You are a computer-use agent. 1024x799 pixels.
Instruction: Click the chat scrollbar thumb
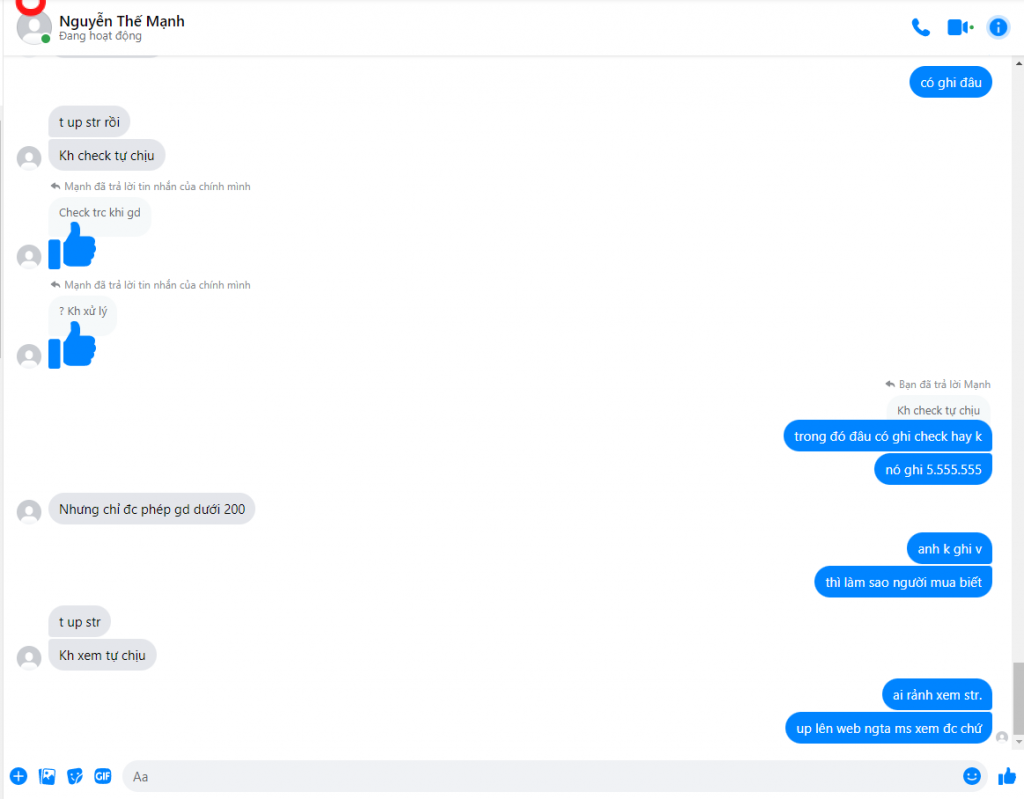1018,699
